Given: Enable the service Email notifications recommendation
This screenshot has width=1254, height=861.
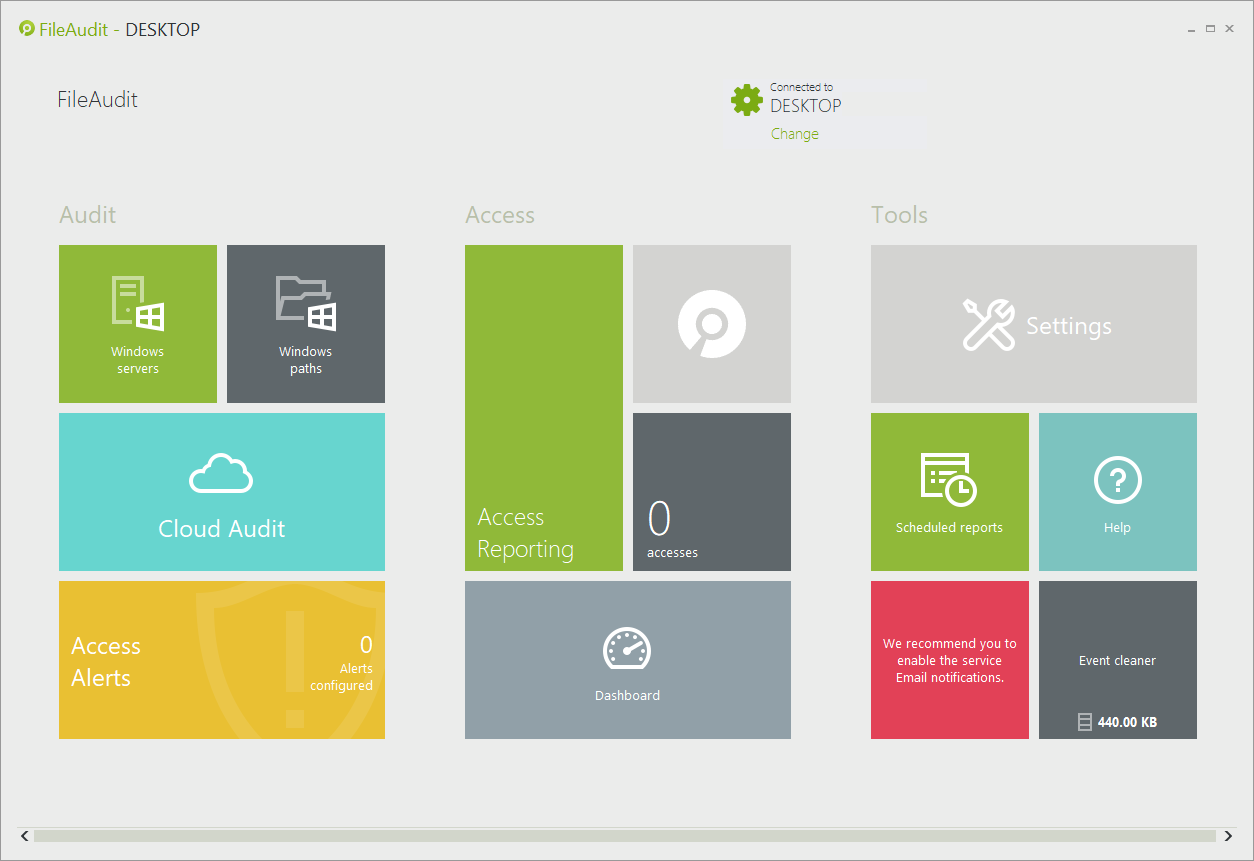Looking at the screenshot, I should 949,659.
